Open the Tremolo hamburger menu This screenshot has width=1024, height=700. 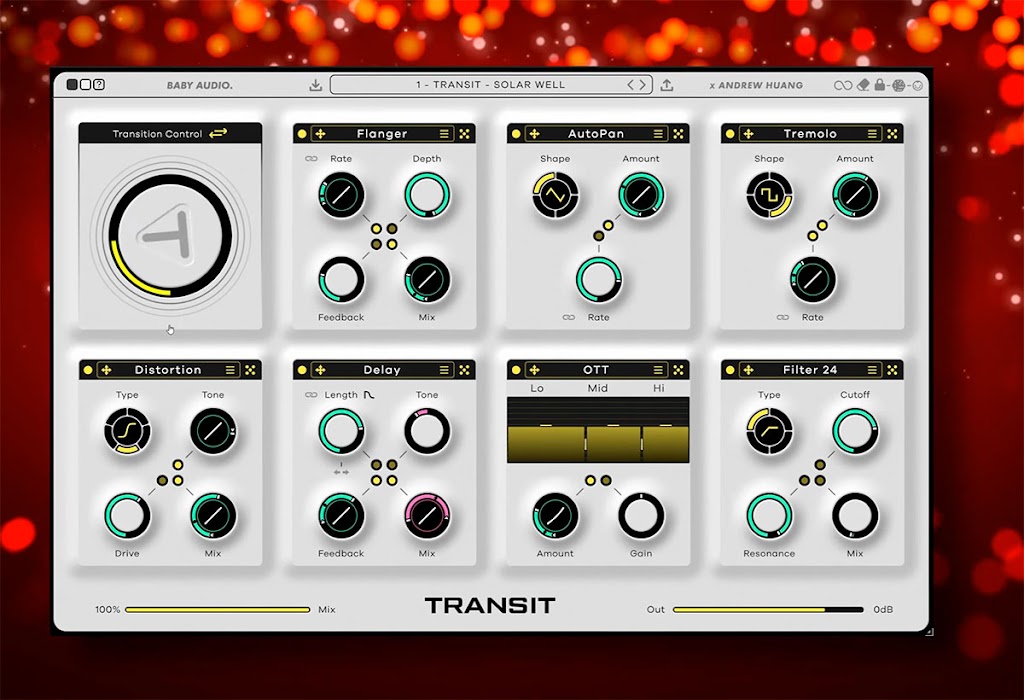[872, 134]
